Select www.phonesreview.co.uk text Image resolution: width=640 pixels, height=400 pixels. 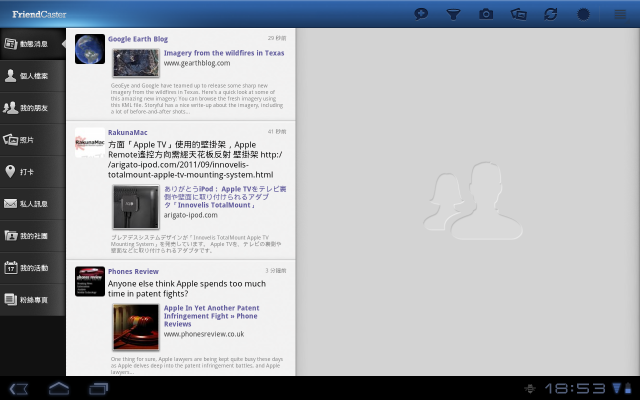click(204, 334)
